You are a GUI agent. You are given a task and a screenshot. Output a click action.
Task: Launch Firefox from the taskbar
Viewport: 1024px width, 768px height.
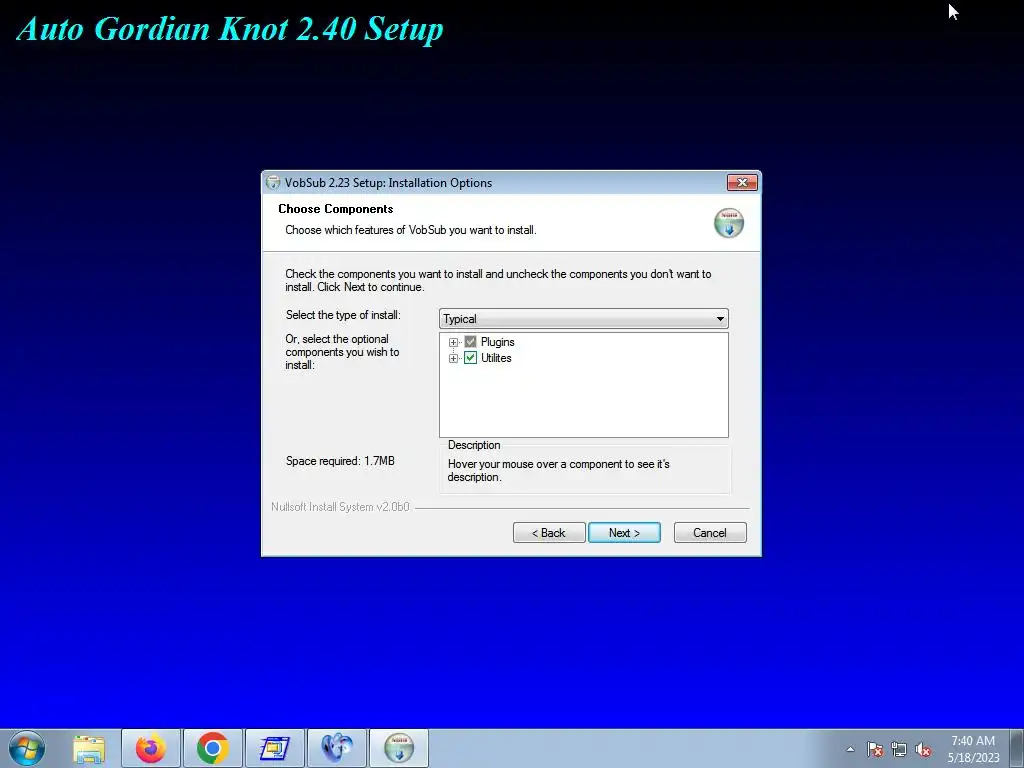tap(151, 748)
